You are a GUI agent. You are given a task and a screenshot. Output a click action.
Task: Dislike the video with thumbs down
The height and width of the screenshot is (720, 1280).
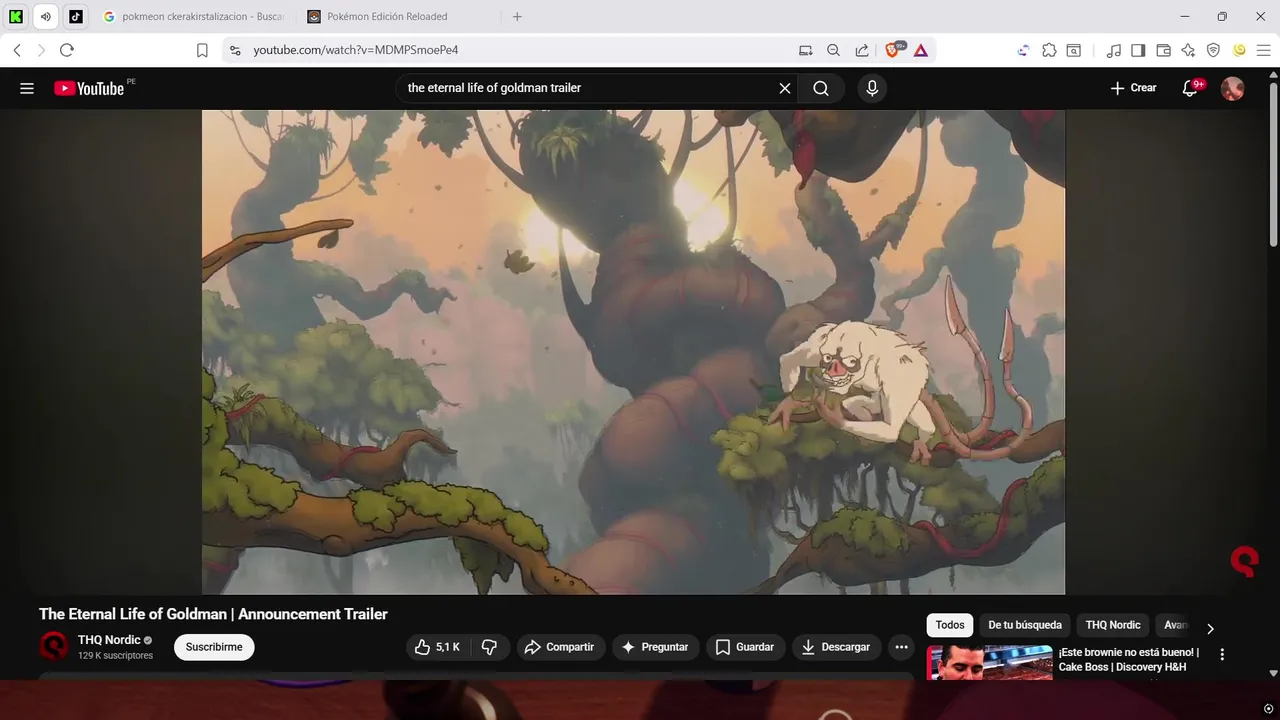(489, 647)
